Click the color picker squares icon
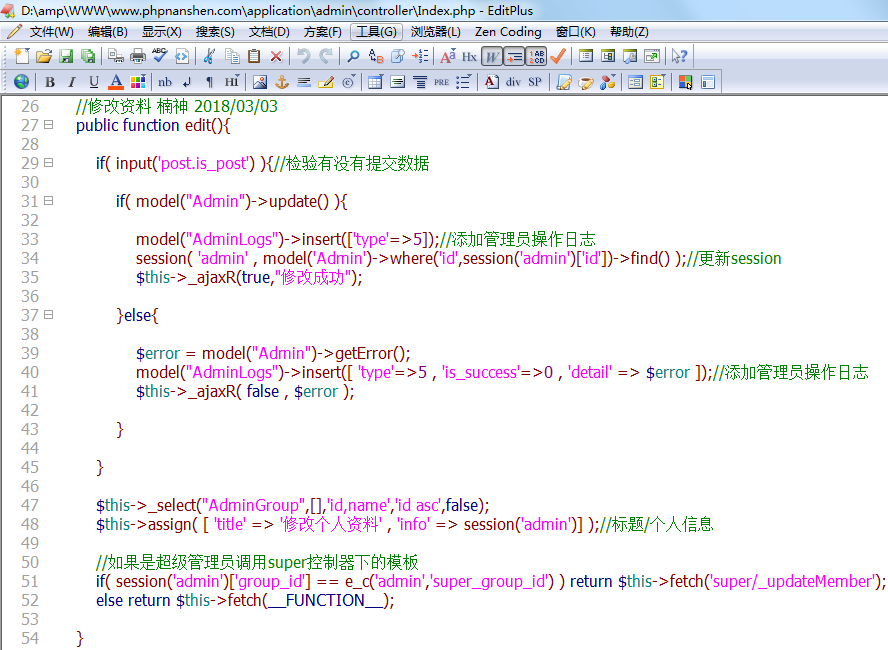Viewport: 888px width, 650px height. (x=685, y=82)
